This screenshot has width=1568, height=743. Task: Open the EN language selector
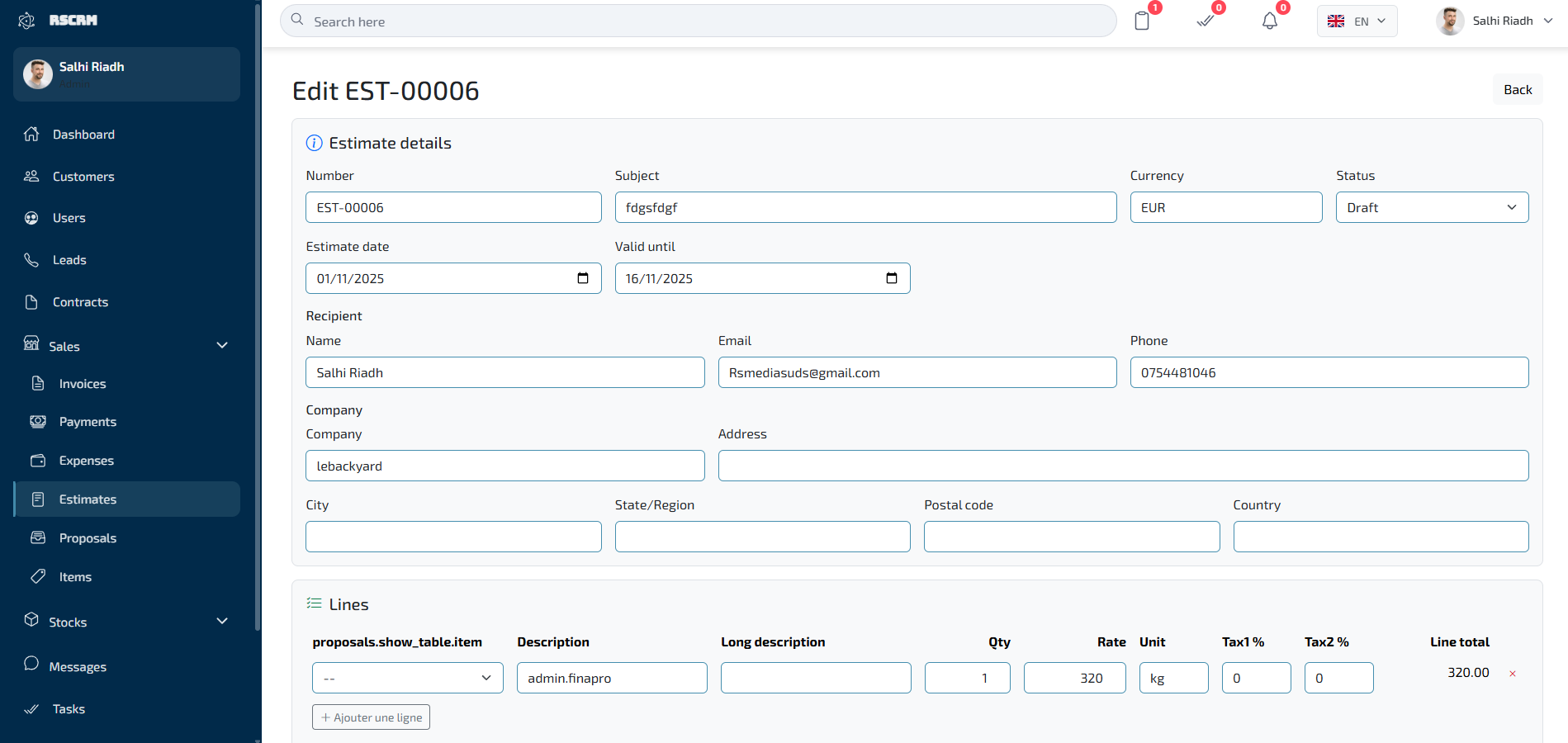coord(1357,21)
